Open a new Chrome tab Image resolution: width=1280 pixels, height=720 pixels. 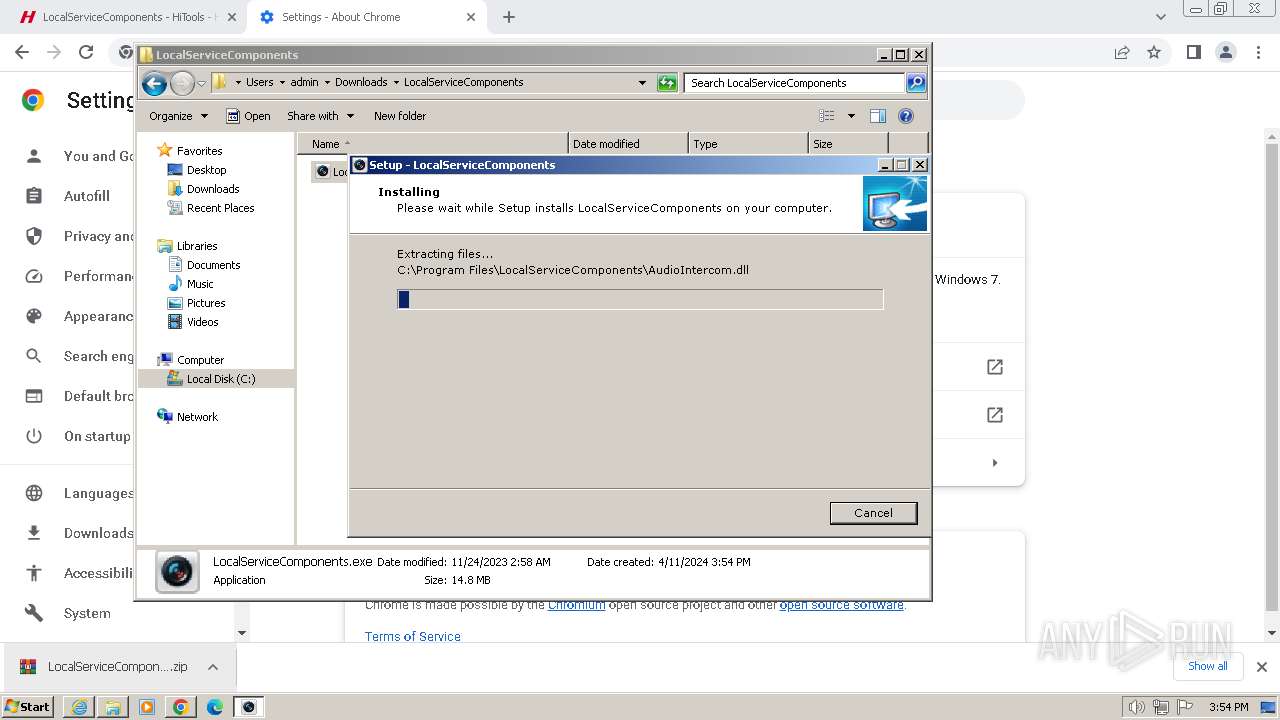click(509, 17)
